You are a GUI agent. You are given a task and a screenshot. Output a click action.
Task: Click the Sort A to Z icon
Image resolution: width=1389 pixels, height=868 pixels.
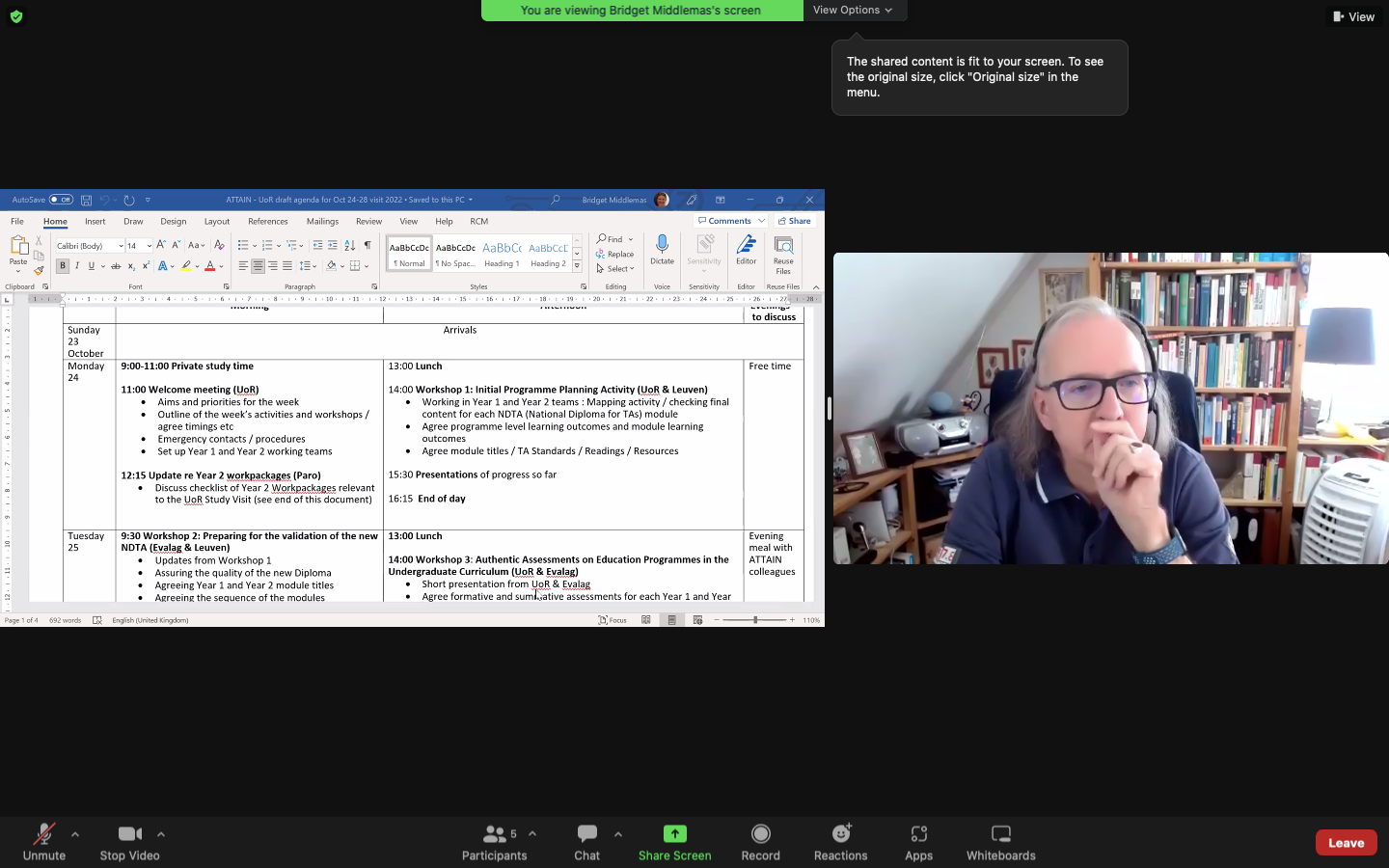click(349, 245)
